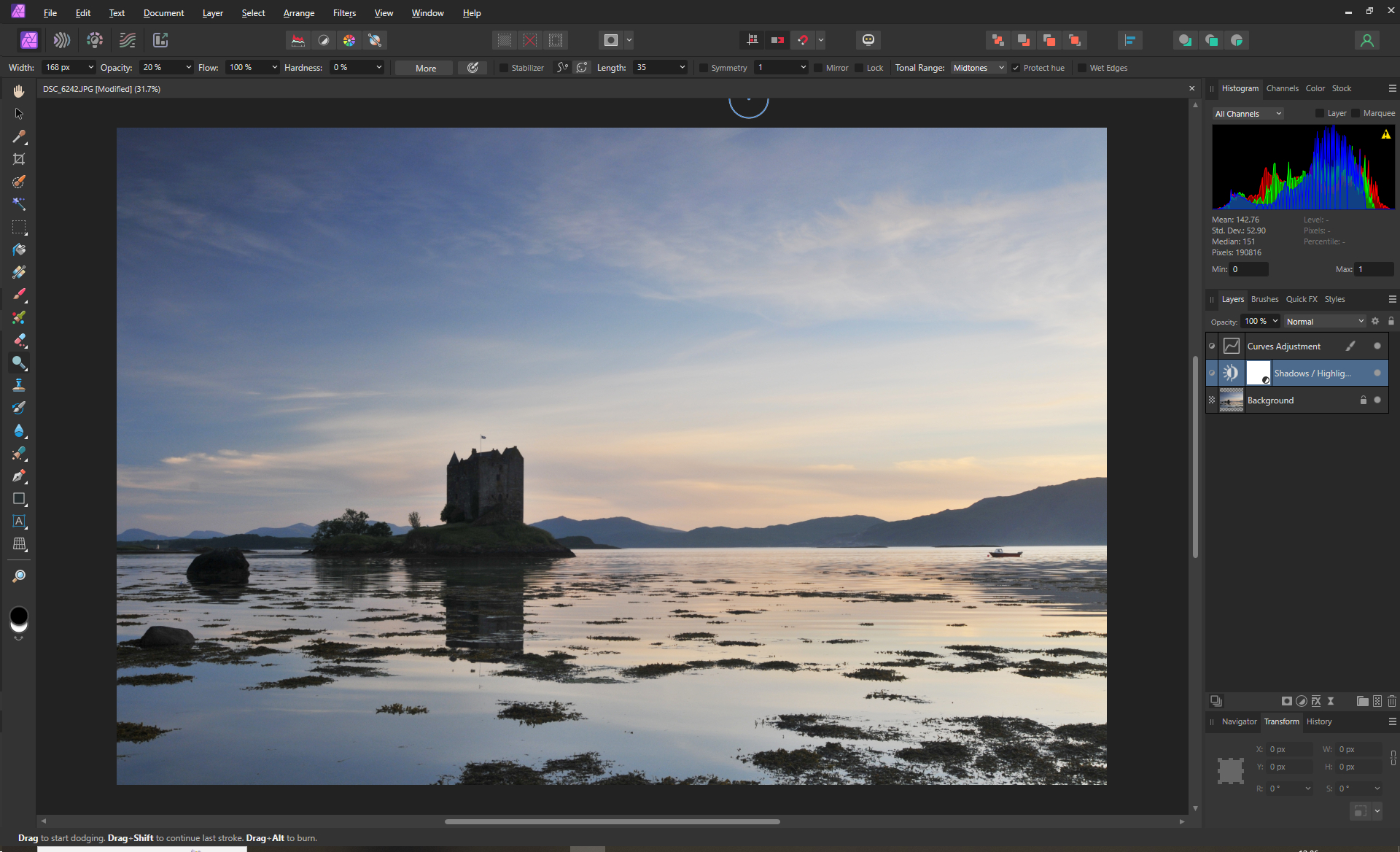1400x852 pixels.
Task: Switch to the Photo Persona icon
Action: (29, 40)
